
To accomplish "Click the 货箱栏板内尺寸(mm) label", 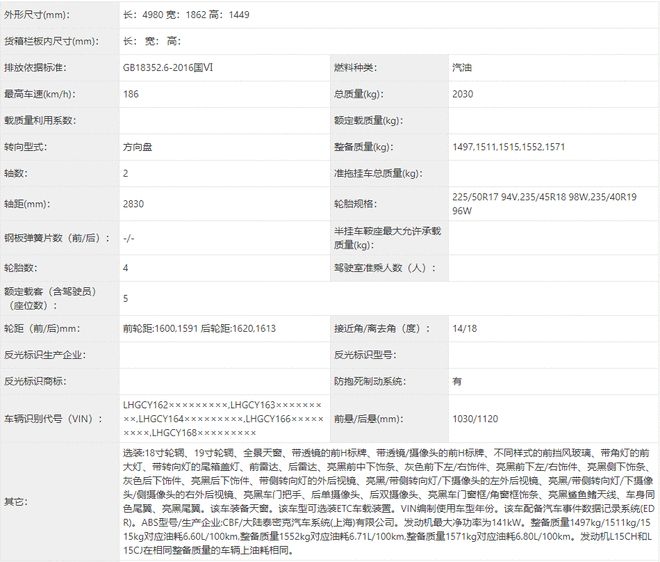I will (x=52, y=41).
